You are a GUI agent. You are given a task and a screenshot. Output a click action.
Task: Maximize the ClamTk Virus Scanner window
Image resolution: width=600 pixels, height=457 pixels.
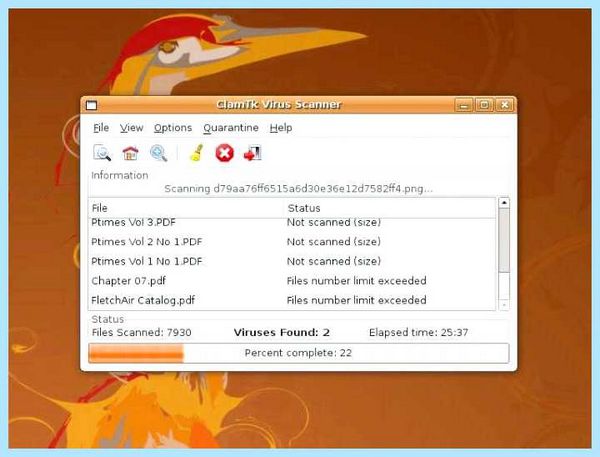484,105
